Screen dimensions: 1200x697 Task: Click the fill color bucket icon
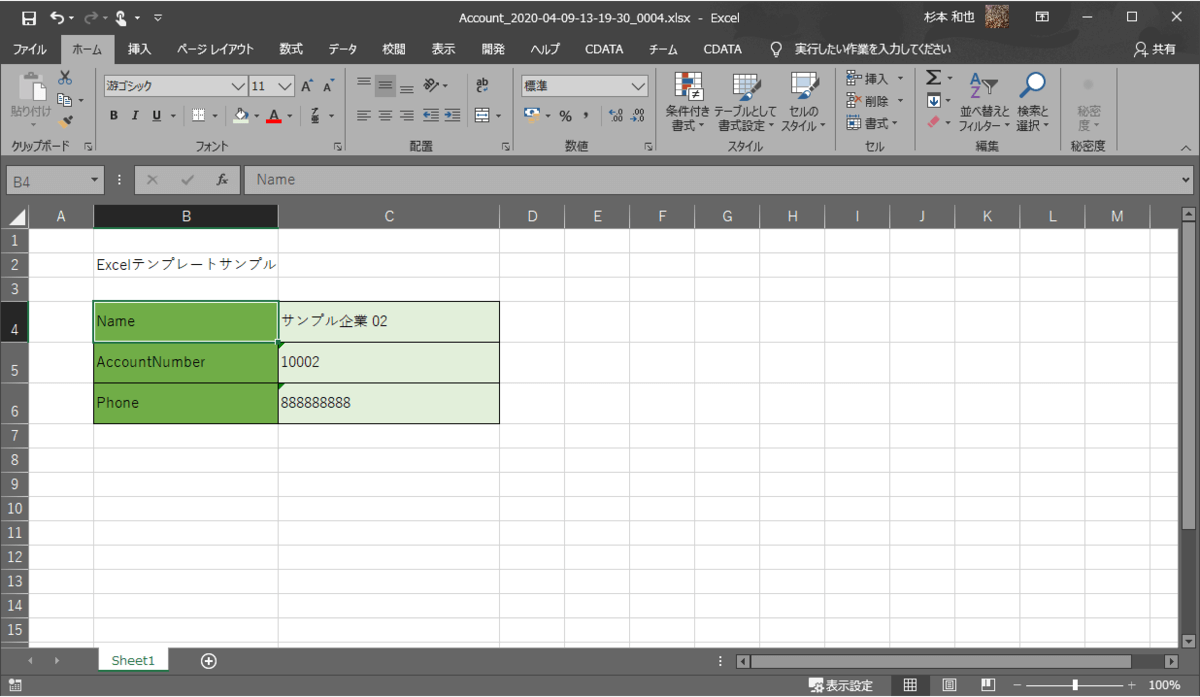(x=240, y=116)
